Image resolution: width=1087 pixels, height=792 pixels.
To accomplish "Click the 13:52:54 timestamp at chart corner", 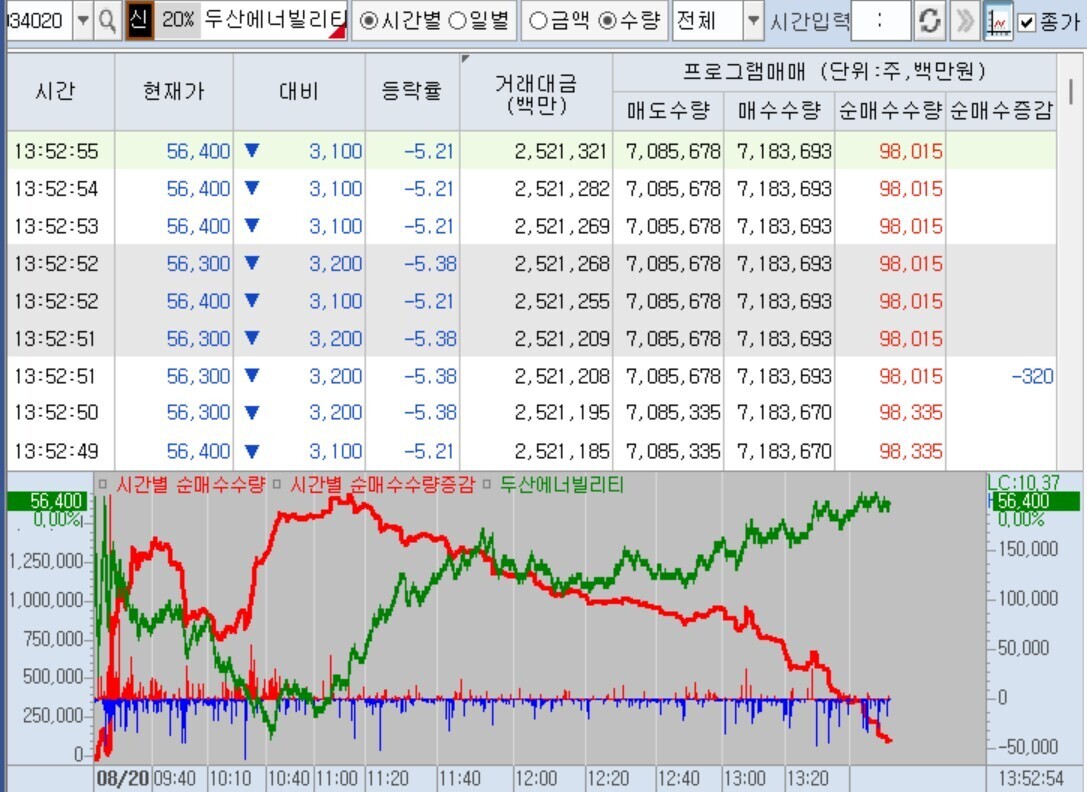I will (x=1031, y=778).
